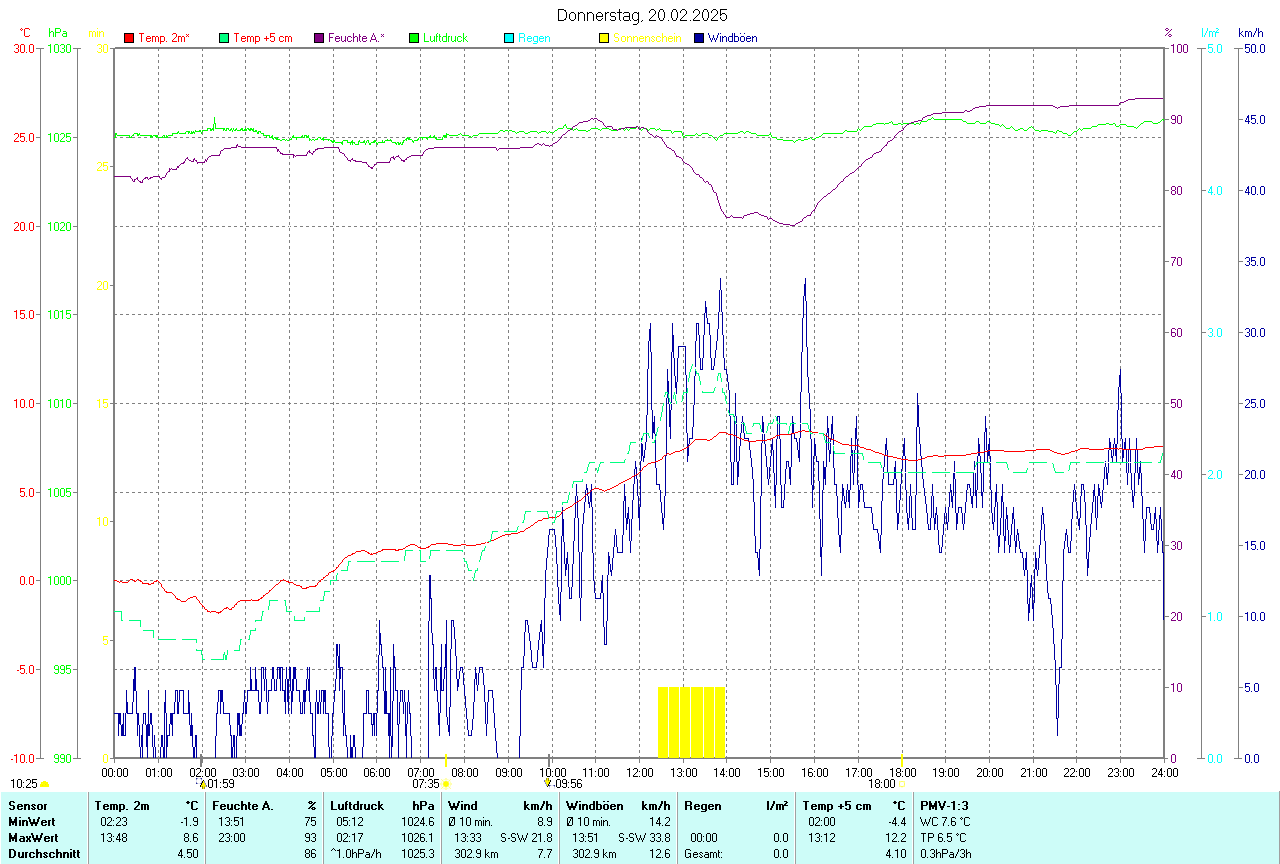Screen dimensions: 1280x864
Task: Click the maximum temperature value '8.6'
Action: [191, 837]
